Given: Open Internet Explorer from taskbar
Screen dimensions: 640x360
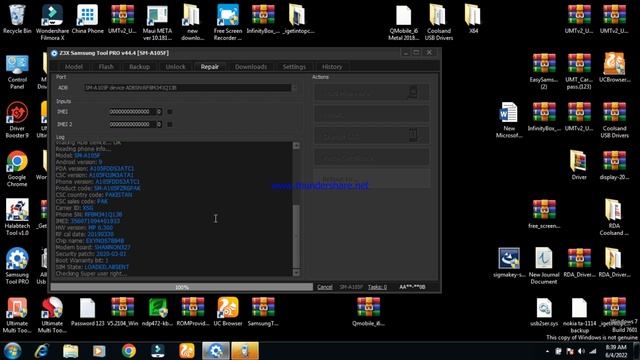Looking at the screenshot, I should (42, 351).
